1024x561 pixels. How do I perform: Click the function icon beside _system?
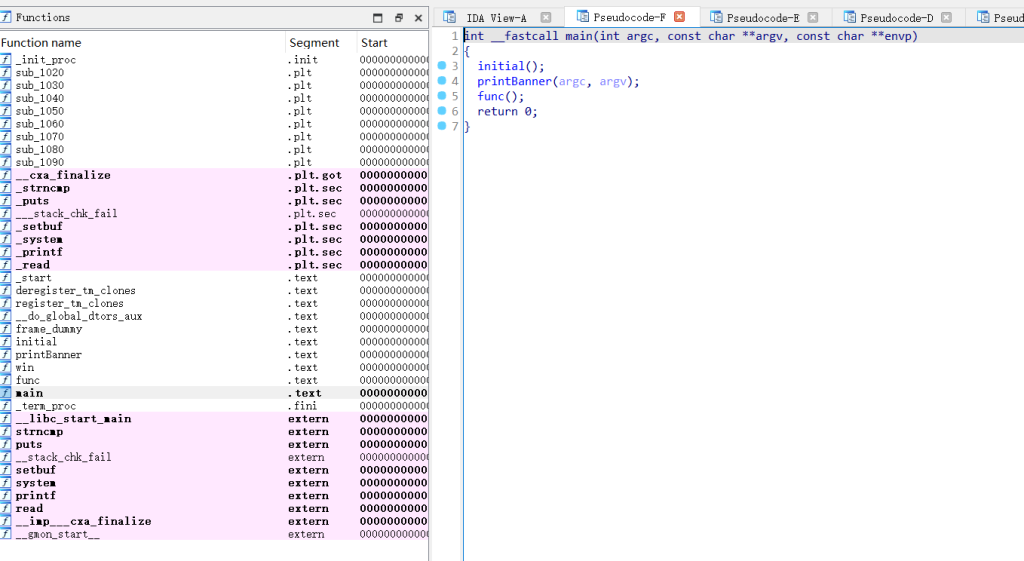tap(6, 239)
